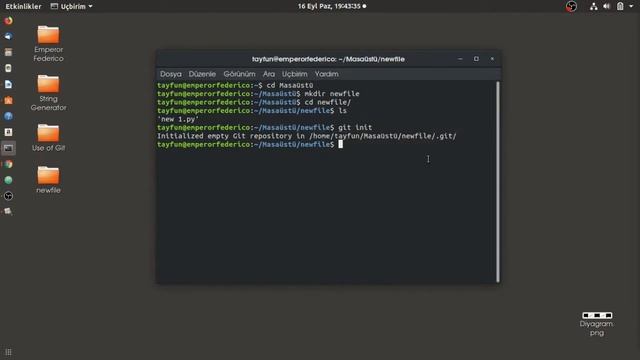Click the 'git init' command text
The height and width of the screenshot is (360, 640).
click(x=355, y=128)
